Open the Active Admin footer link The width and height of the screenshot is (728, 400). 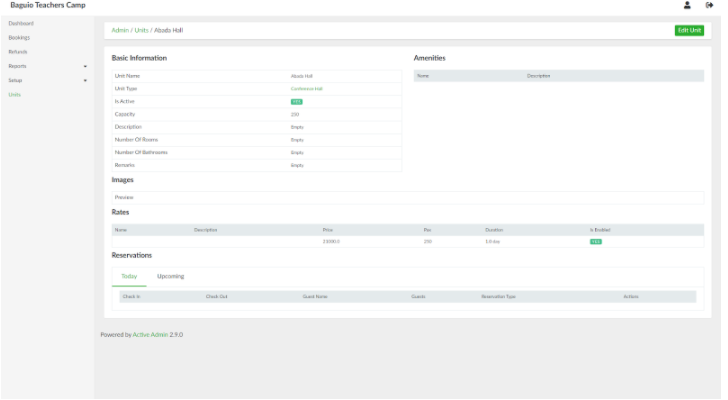click(150, 335)
